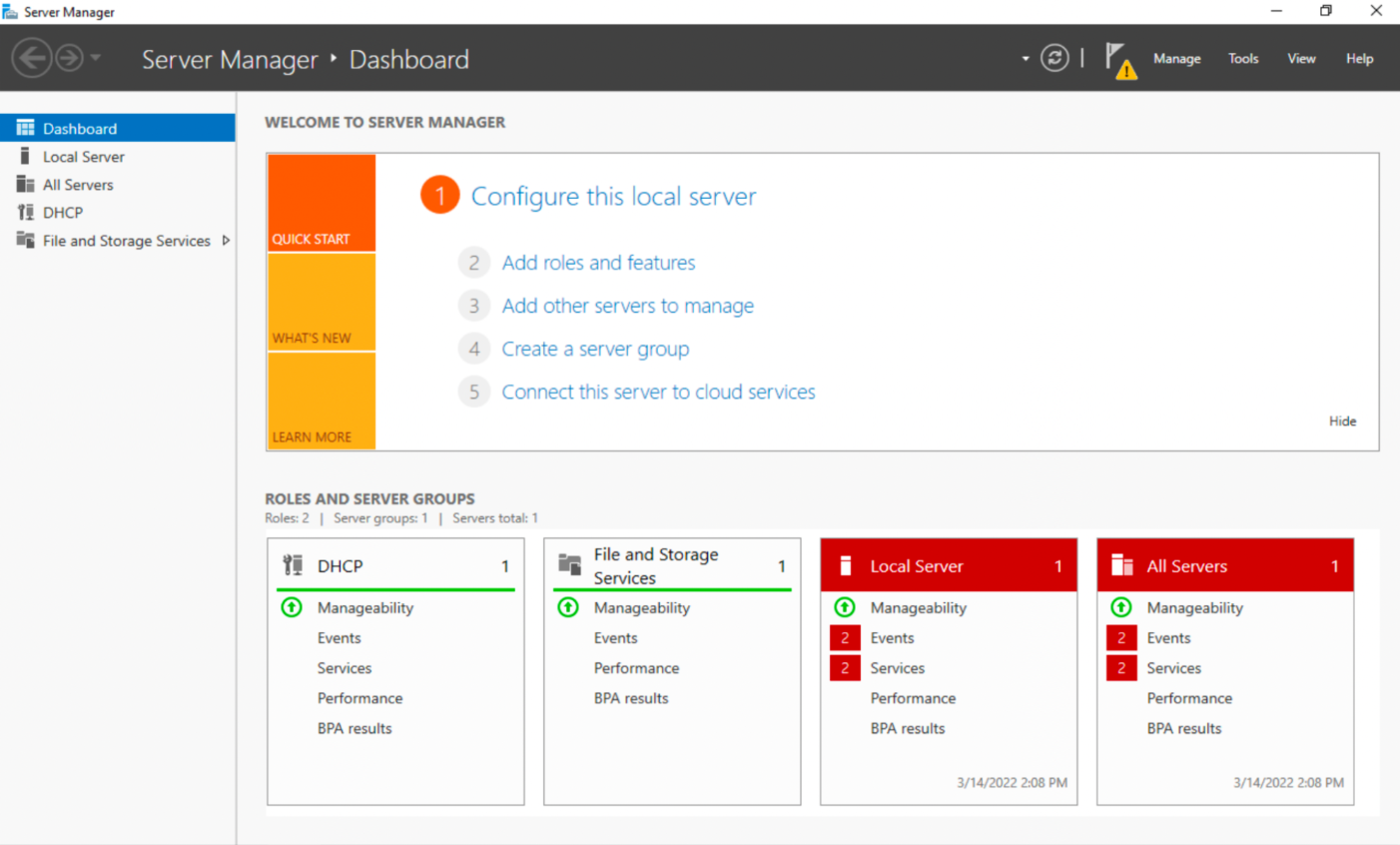Click All Servers Services red badge

tap(1121, 667)
